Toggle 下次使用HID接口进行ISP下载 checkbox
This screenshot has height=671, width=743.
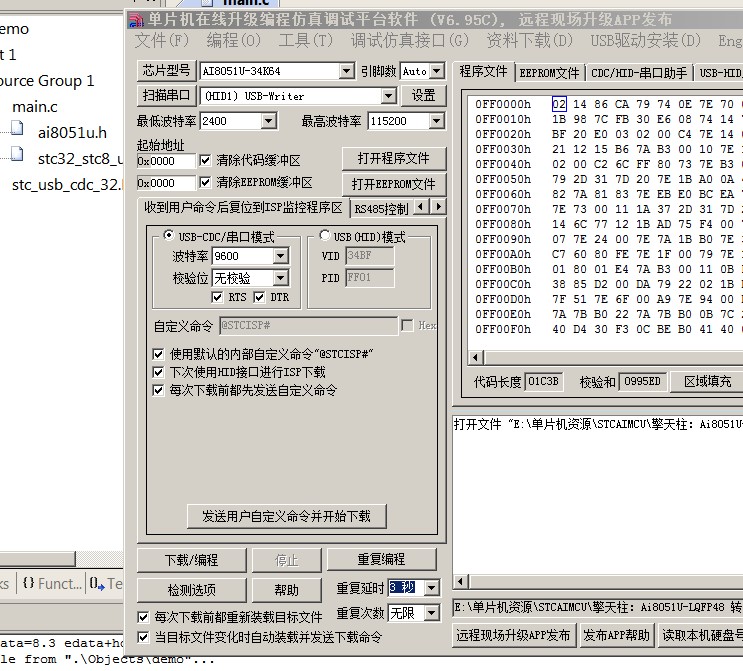point(158,372)
